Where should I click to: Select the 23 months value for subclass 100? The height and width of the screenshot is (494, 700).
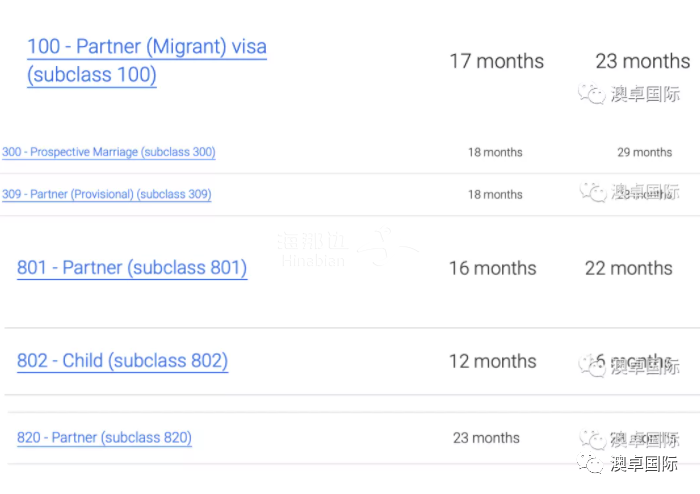point(642,61)
